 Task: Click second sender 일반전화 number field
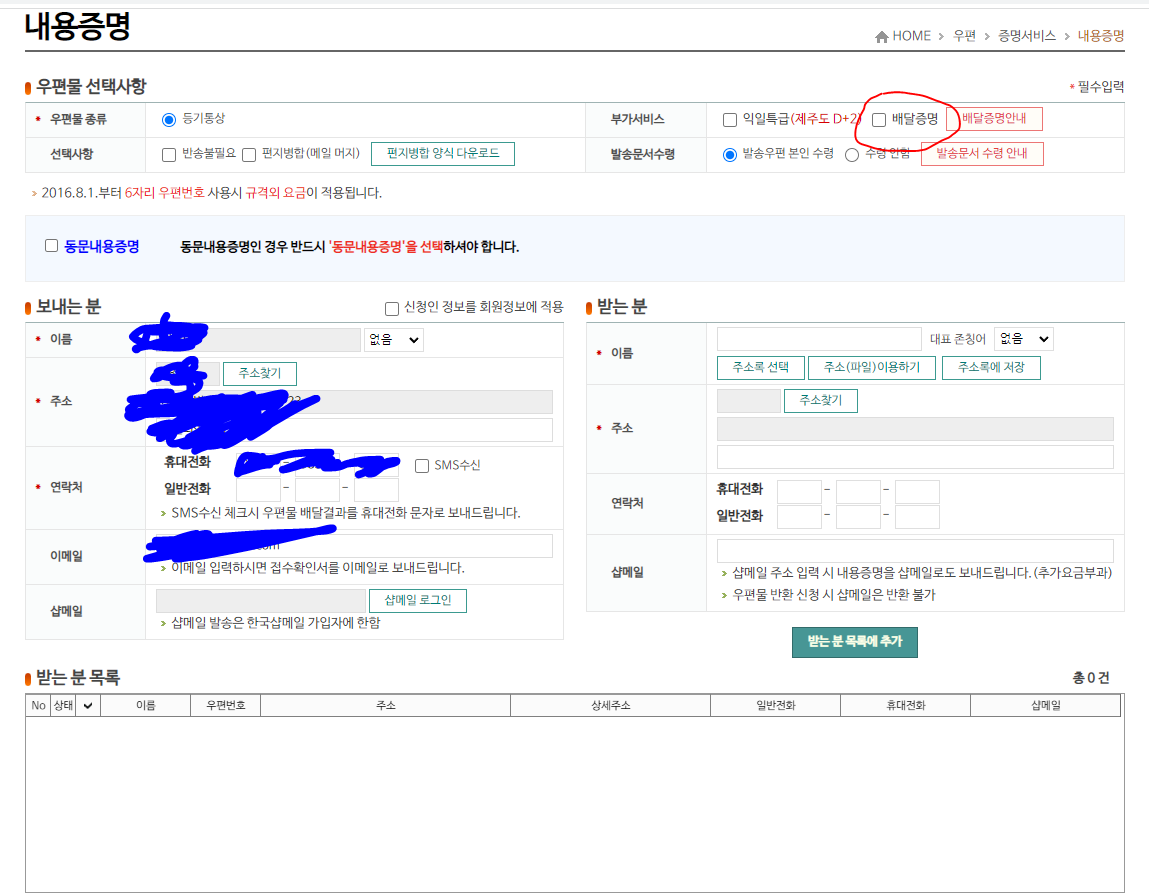317,490
